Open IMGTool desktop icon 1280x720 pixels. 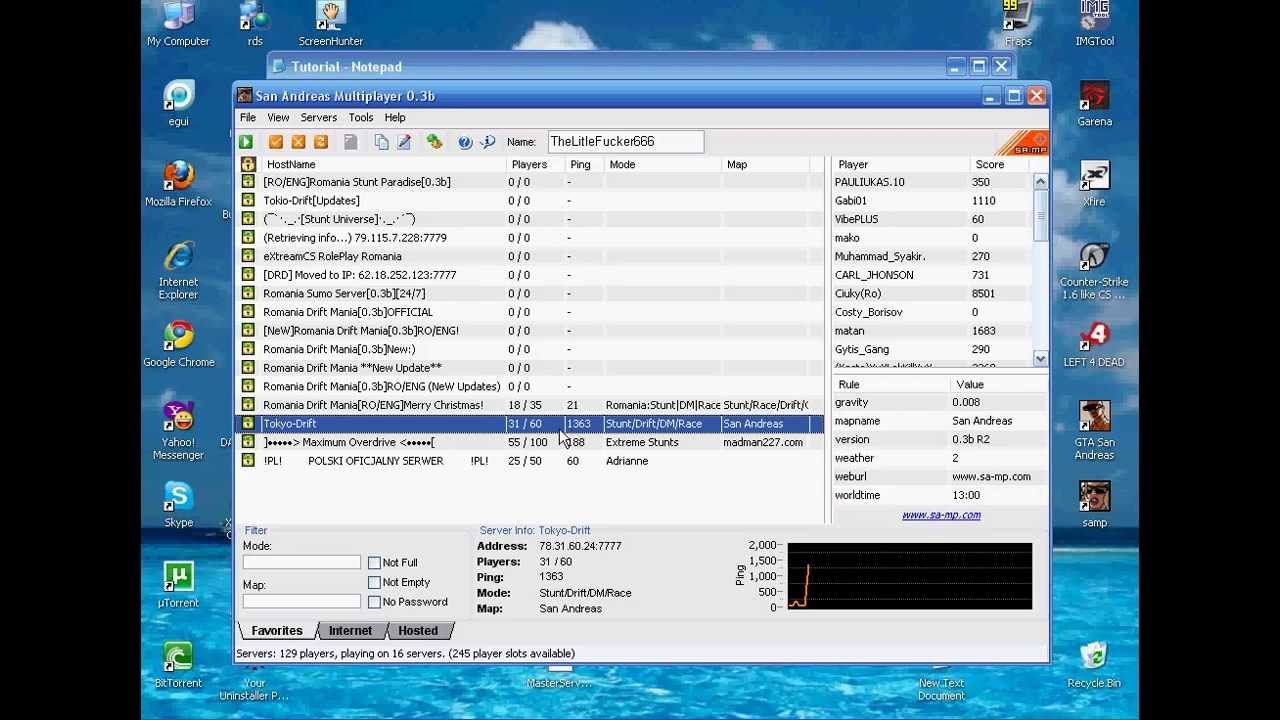1094,24
